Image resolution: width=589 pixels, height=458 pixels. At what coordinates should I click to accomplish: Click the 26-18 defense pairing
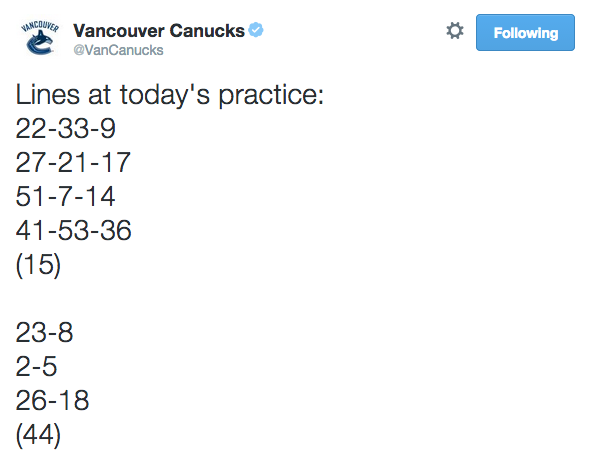(x=52, y=400)
